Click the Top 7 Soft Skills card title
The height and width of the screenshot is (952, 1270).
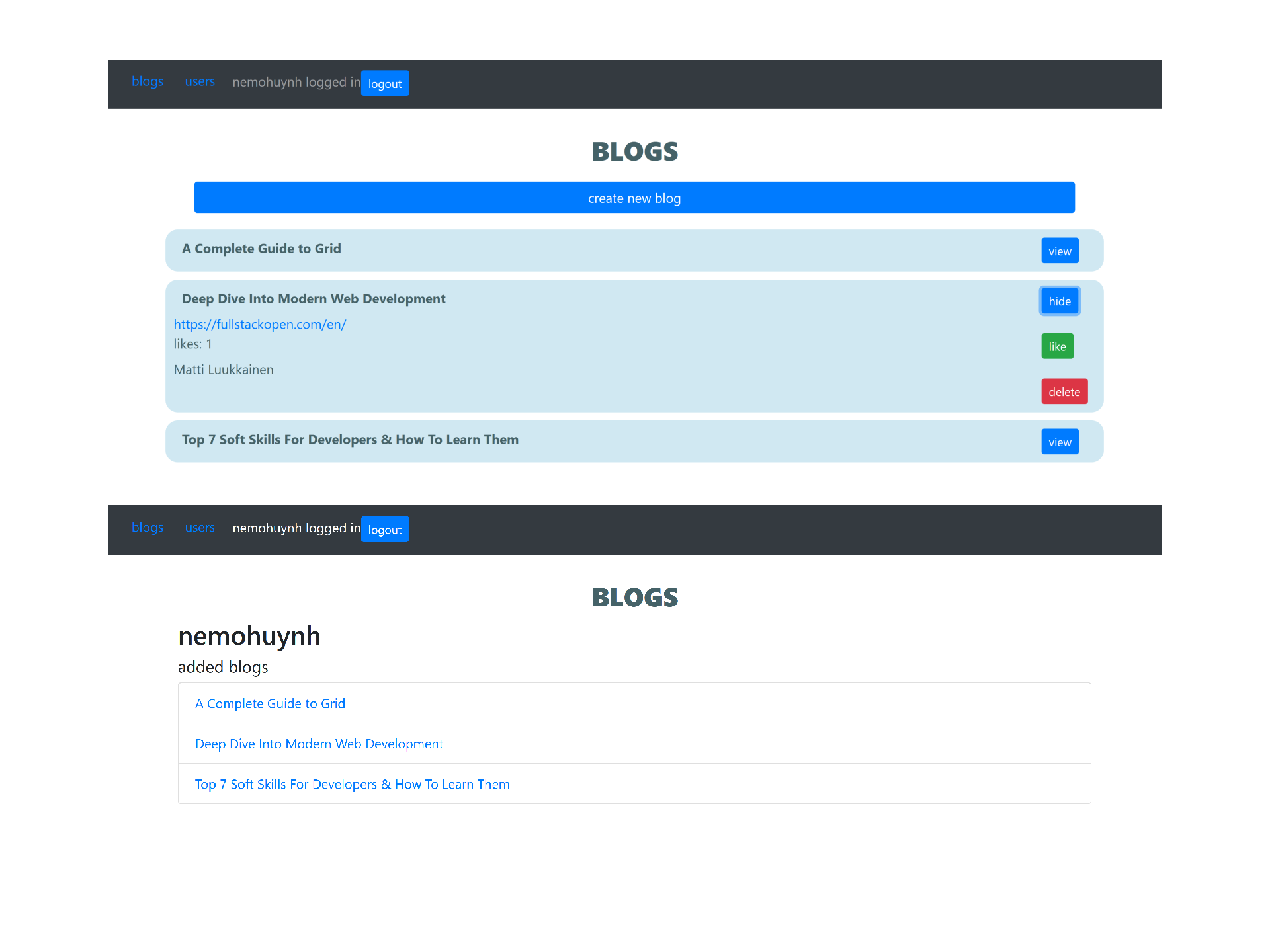point(350,440)
